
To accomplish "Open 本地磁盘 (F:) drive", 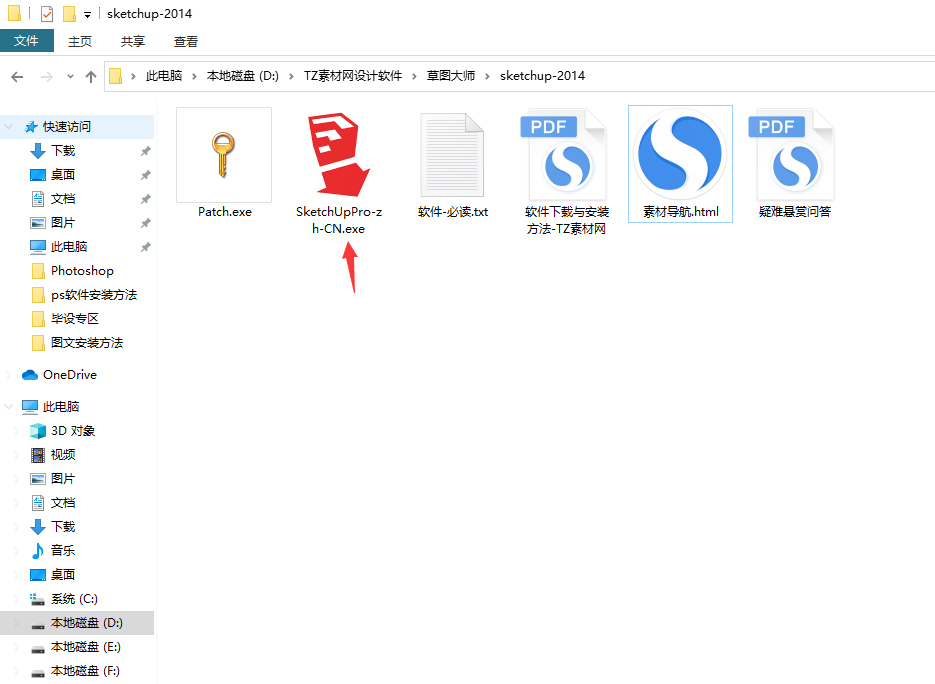I will tap(85, 671).
